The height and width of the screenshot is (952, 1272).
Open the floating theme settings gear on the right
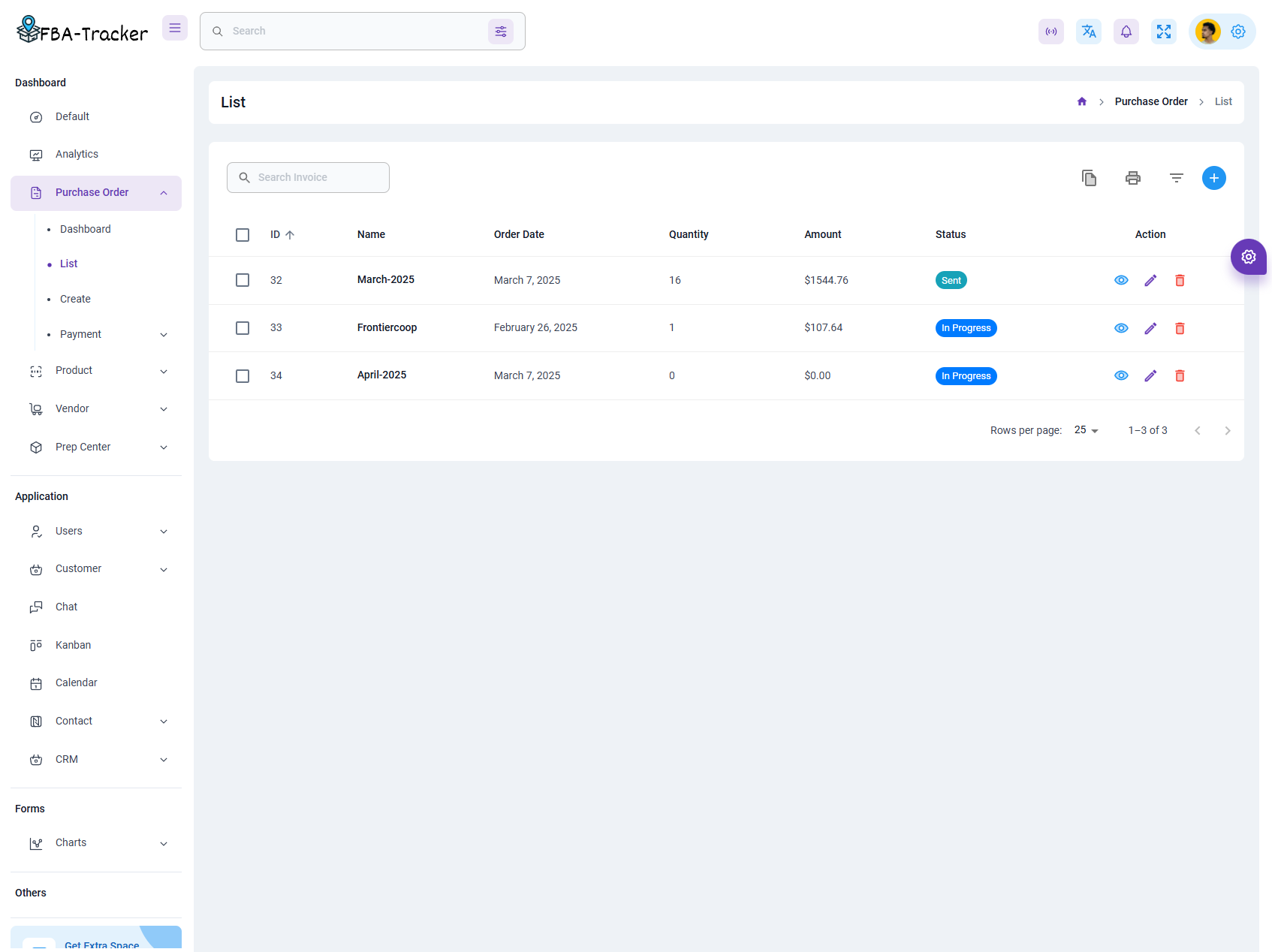click(1249, 257)
